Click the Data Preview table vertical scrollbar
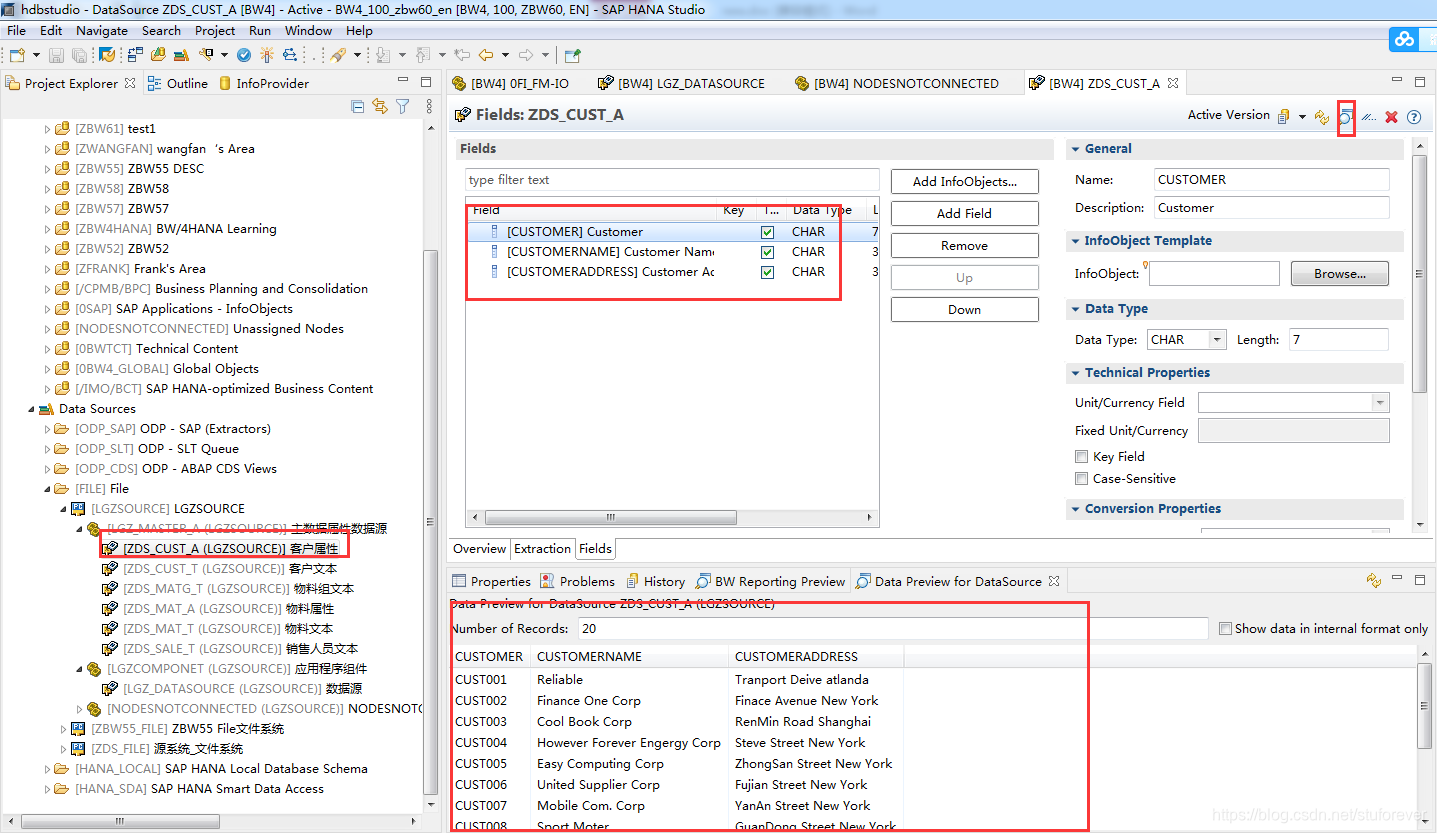1437x833 pixels. (1425, 705)
